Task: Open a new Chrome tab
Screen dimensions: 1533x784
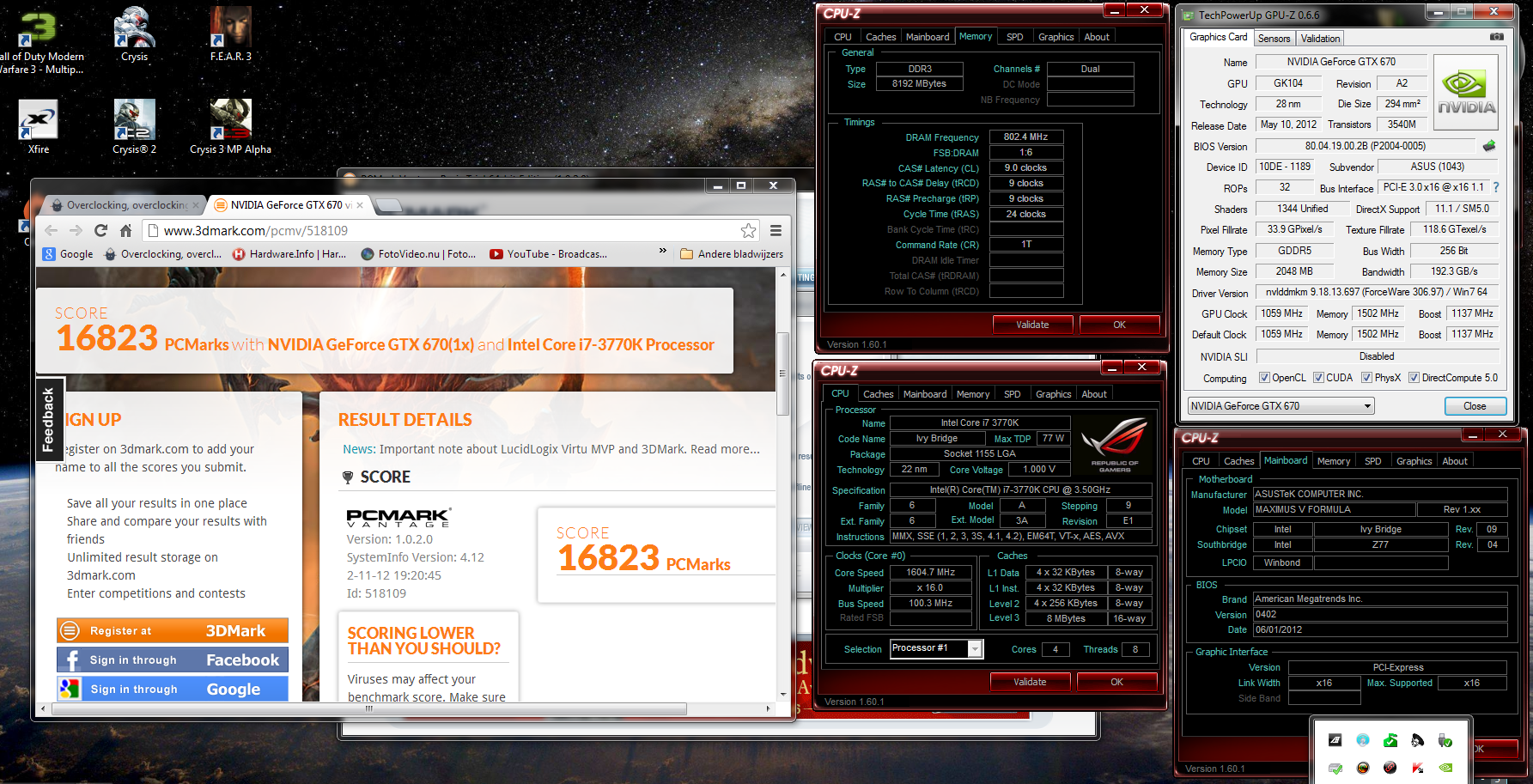Action: click(389, 205)
